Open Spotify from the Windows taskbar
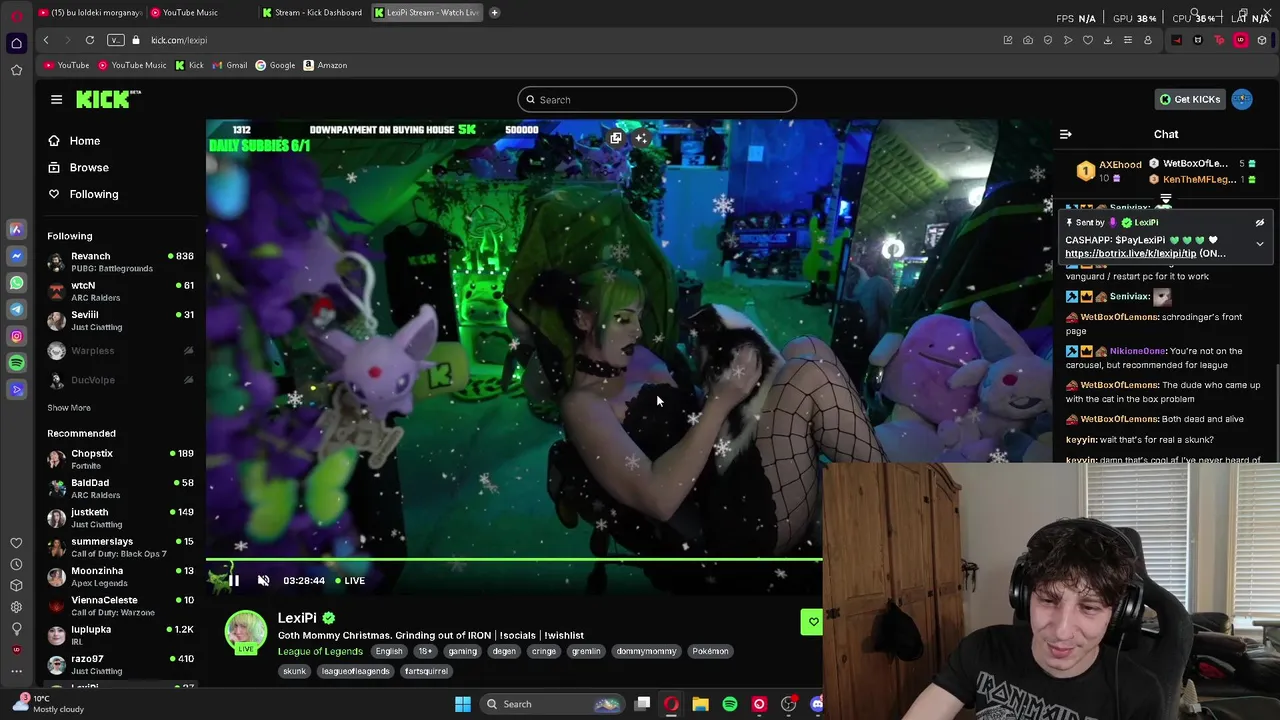This screenshot has height=720, width=1280. (x=730, y=704)
